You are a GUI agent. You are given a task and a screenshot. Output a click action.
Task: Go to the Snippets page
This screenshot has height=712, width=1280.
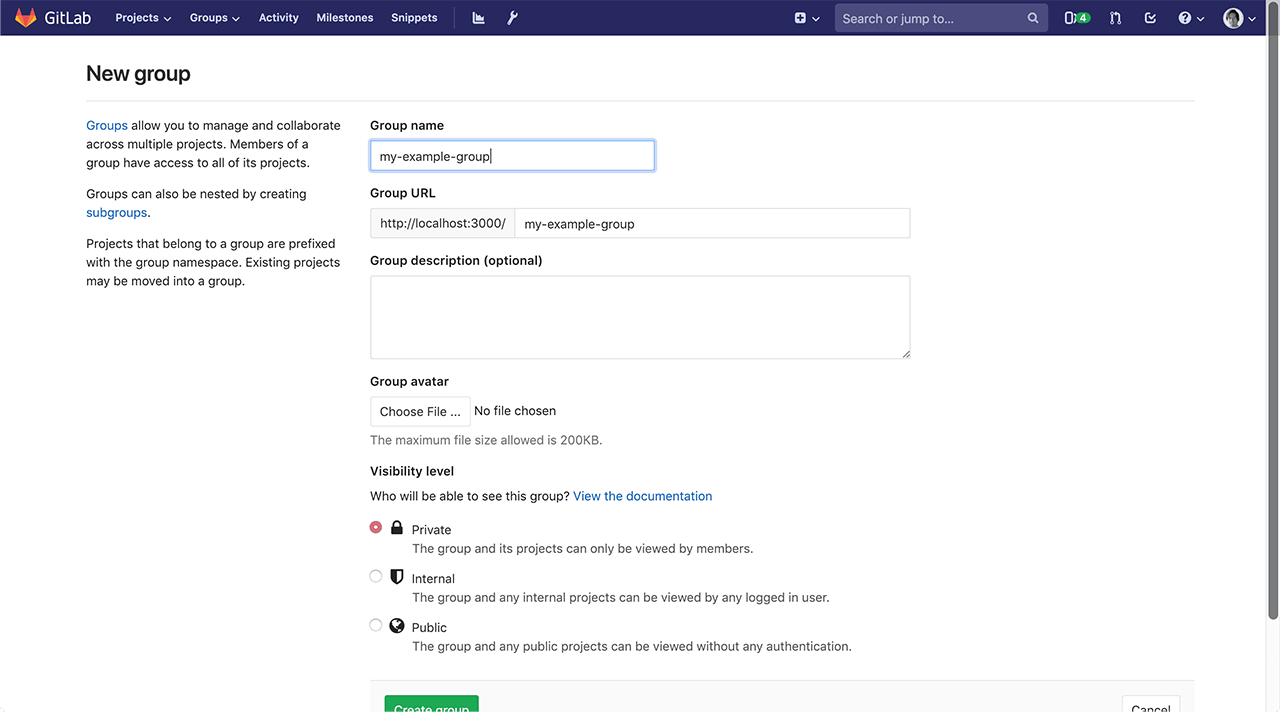tap(414, 17)
